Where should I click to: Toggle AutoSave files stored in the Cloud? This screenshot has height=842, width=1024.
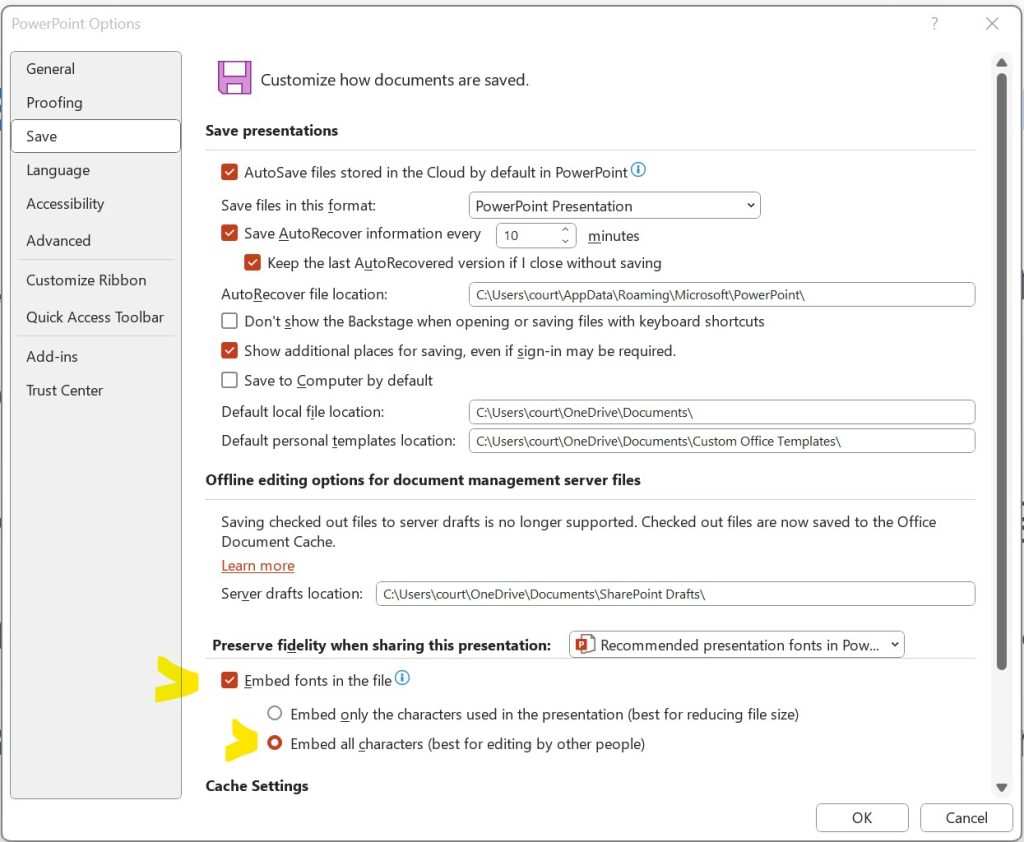[x=229, y=172]
